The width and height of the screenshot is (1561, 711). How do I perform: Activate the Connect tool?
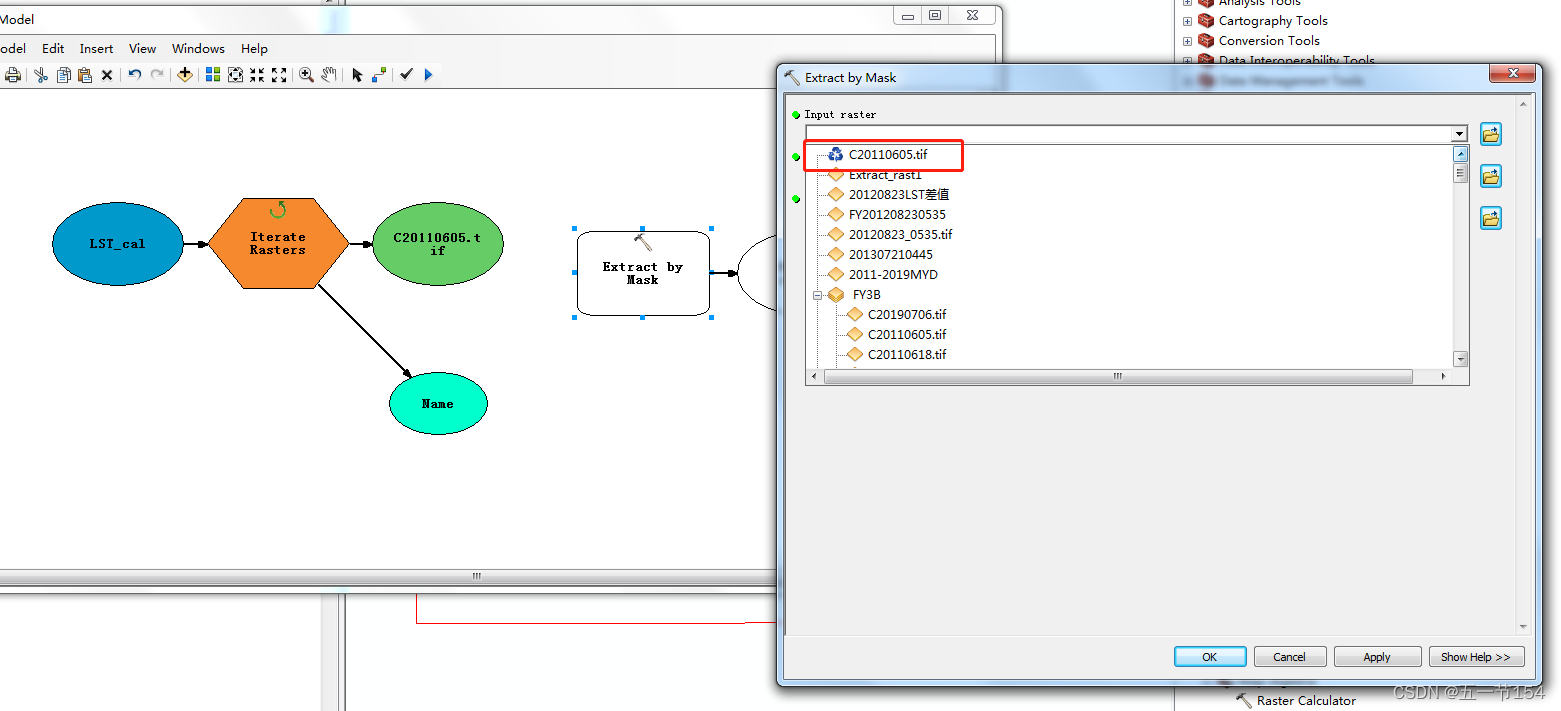(379, 75)
